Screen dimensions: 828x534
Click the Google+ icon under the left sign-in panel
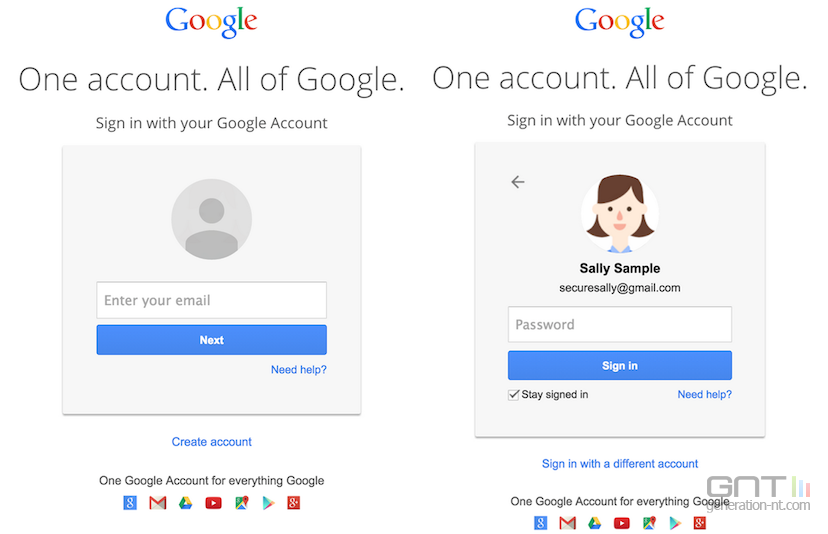pyautogui.click(x=294, y=503)
